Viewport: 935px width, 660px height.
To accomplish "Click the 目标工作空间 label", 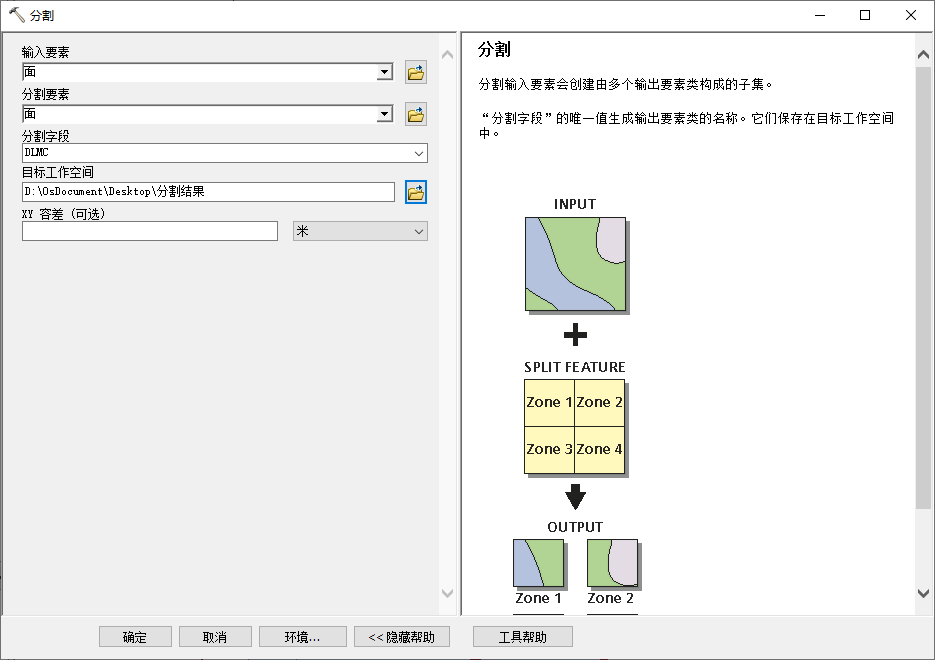I will point(58,172).
